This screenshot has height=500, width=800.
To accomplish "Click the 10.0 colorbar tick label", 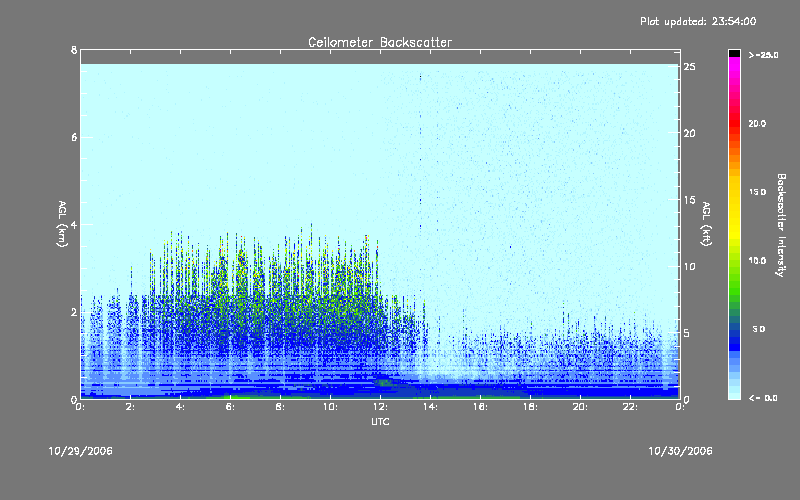I will coord(757,260).
